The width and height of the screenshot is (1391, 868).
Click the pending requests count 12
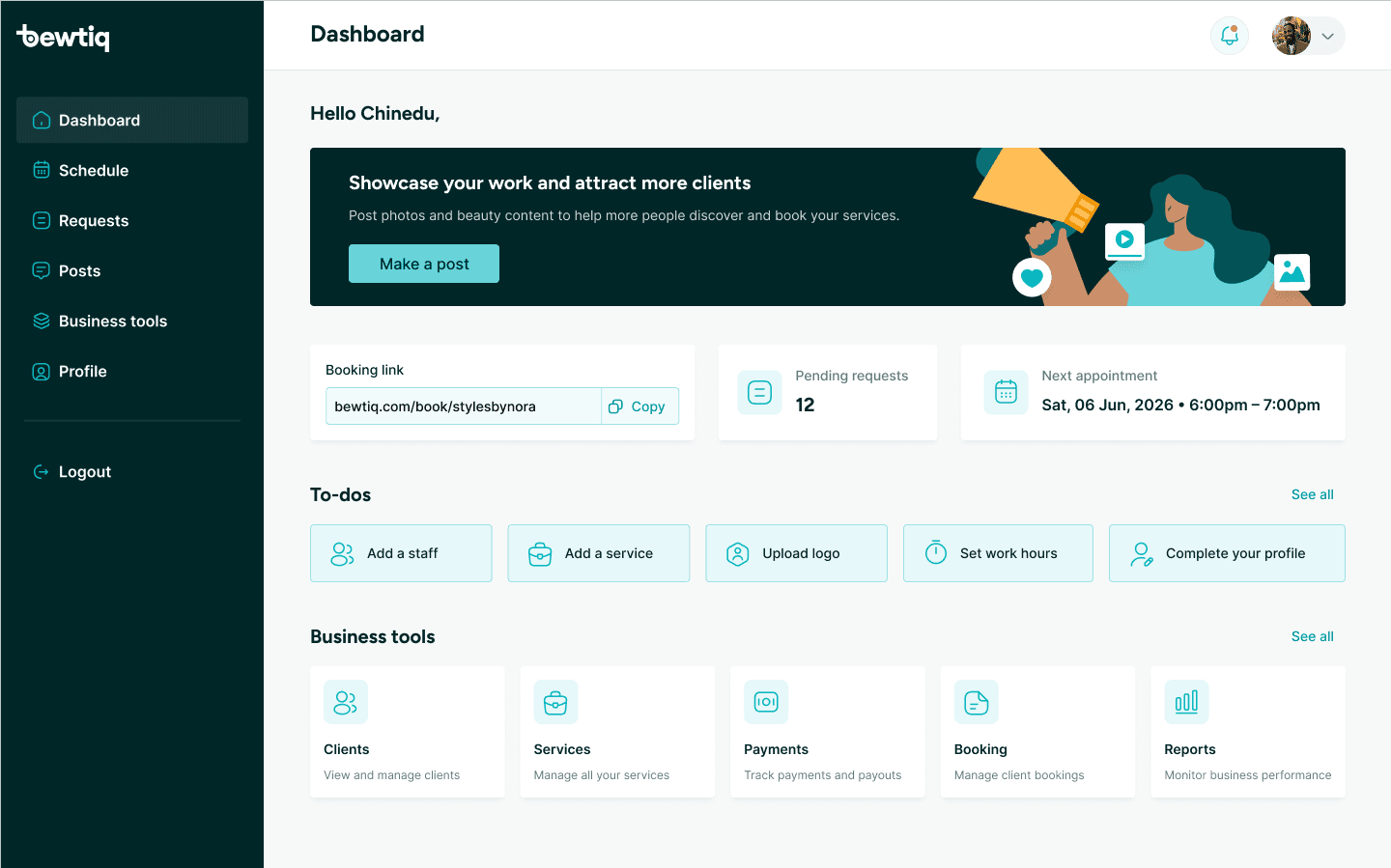tap(806, 405)
